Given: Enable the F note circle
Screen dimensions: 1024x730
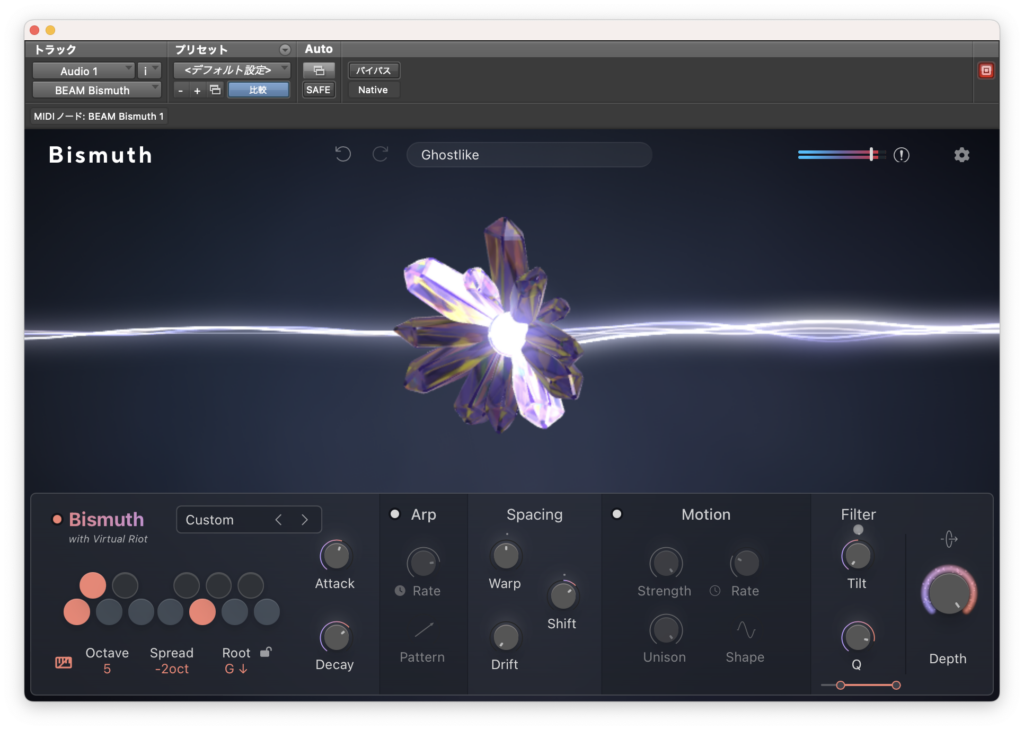Looking at the screenshot, I should pos(170,612).
